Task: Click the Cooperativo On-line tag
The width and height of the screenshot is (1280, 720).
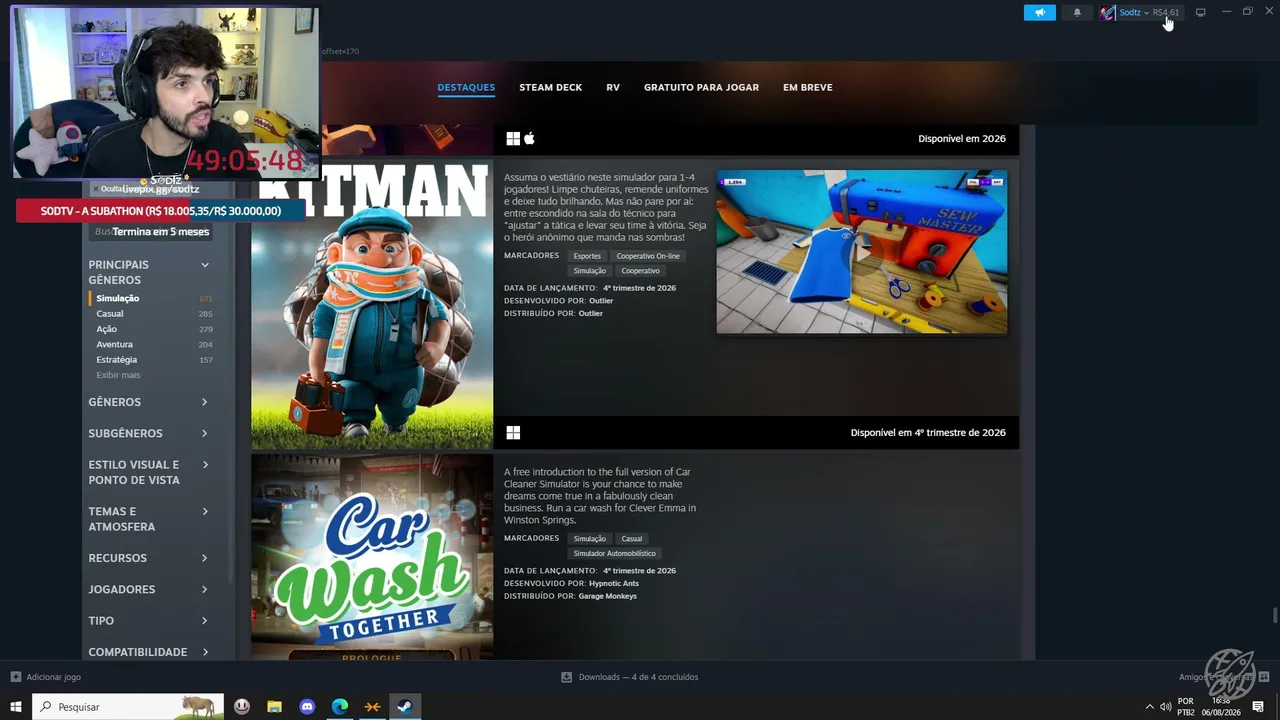Action: 648,256
